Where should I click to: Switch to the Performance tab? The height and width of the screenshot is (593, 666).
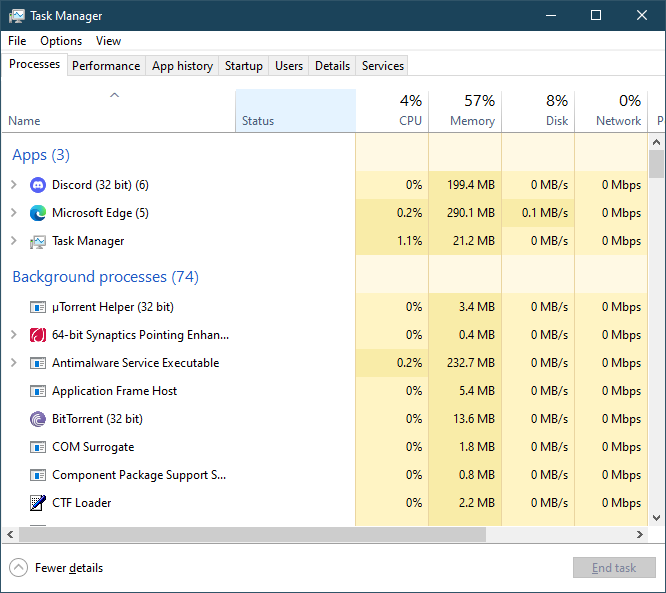[106, 66]
